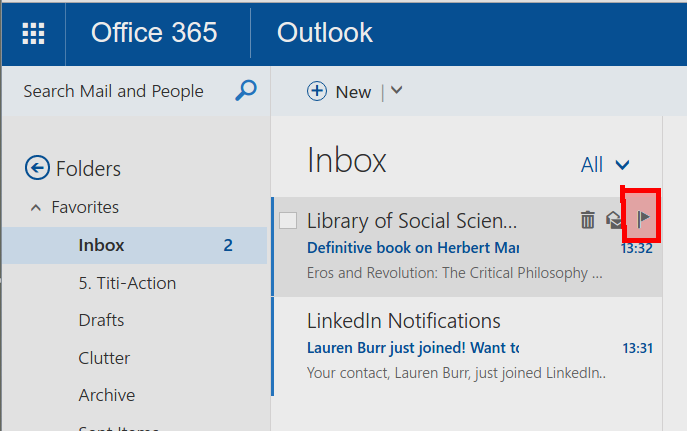Click the Outlook title in header
Viewport: 687px width, 431px height.
[325, 32]
